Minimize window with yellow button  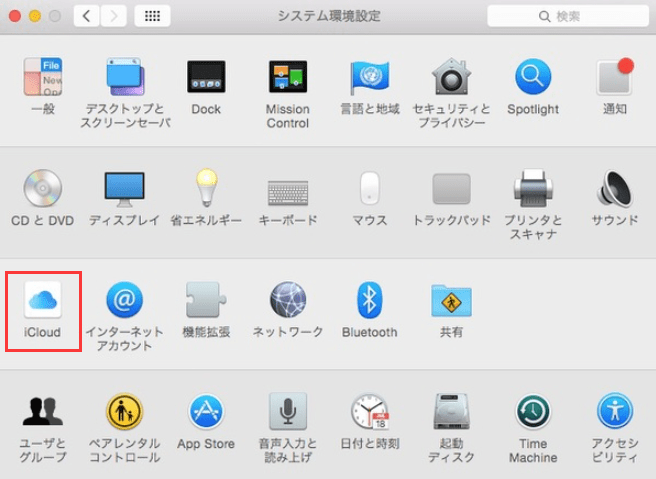[35, 16]
